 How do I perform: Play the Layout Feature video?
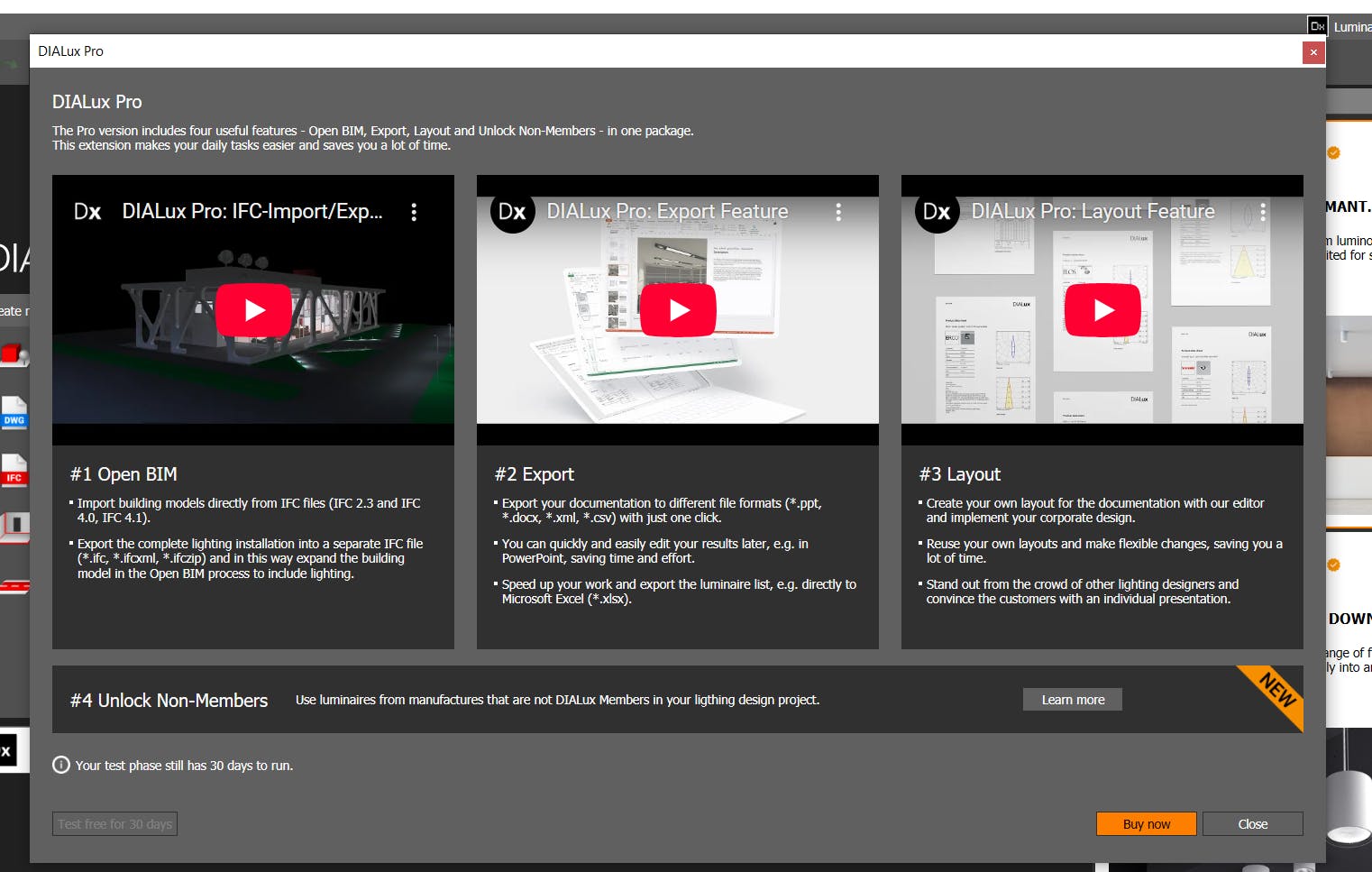pos(1102,310)
